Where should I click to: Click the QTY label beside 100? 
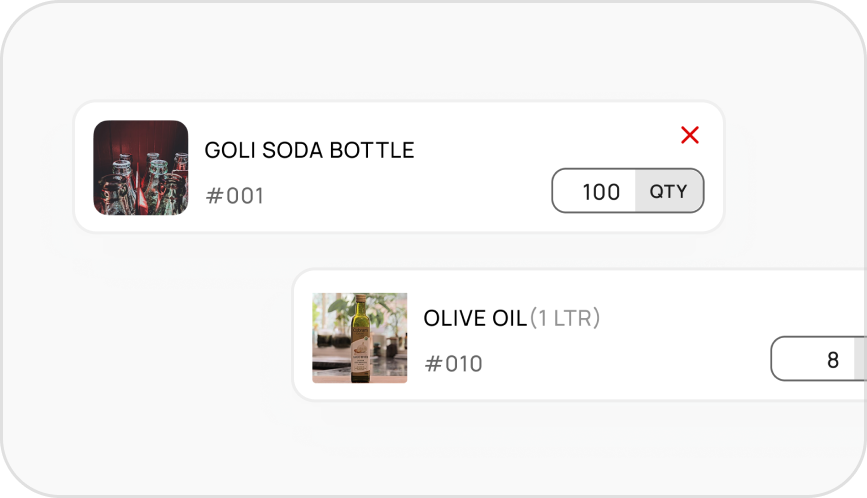(x=669, y=191)
